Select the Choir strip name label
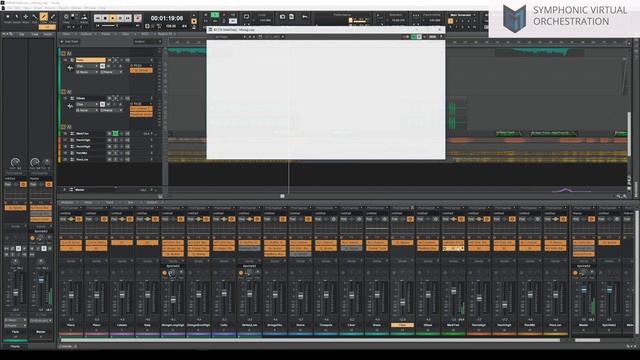Screen dimensions: 640x360 351,325
